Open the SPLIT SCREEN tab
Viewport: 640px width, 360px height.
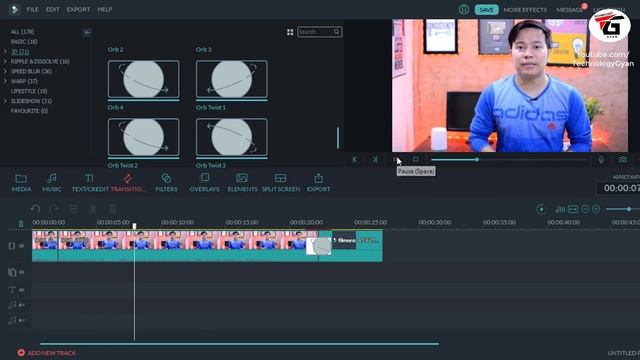click(281, 182)
